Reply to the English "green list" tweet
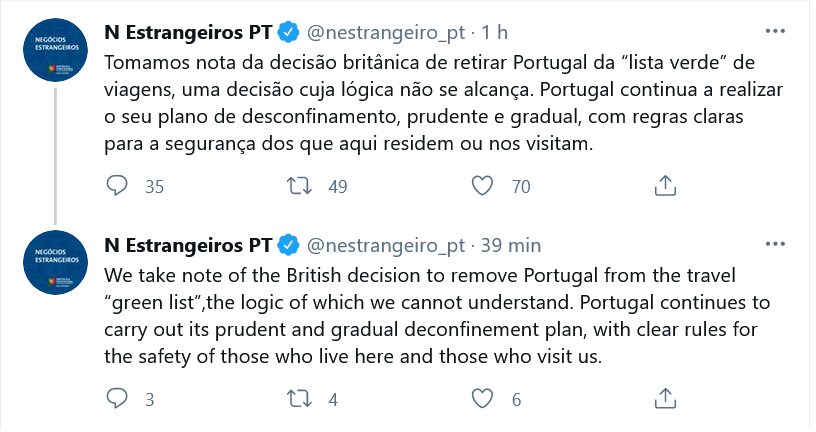Image resolution: width=816 pixels, height=432 pixels. coord(117,399)
